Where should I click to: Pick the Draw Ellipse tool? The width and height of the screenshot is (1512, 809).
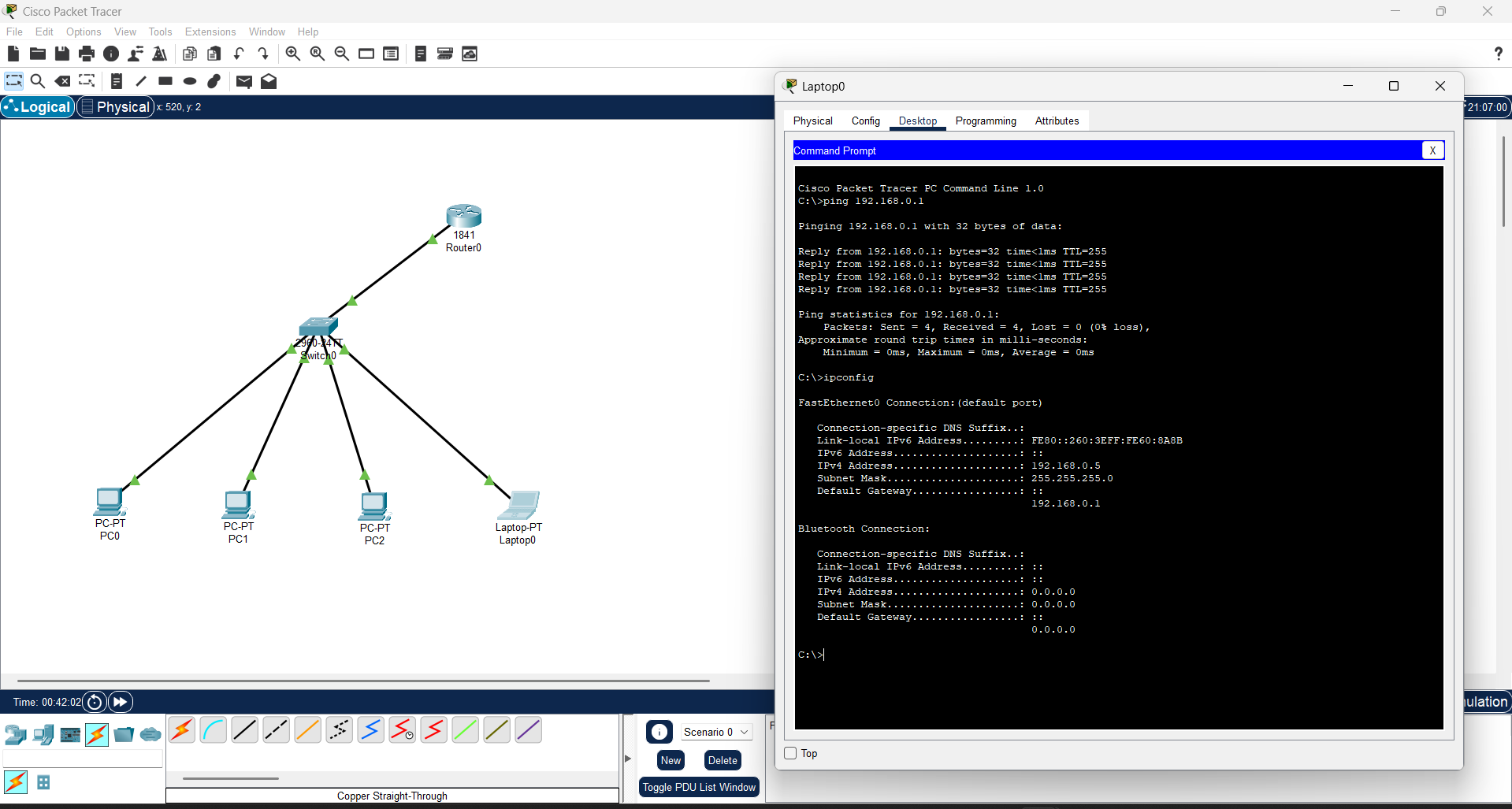pyautogui.click(x=190, y=81)
